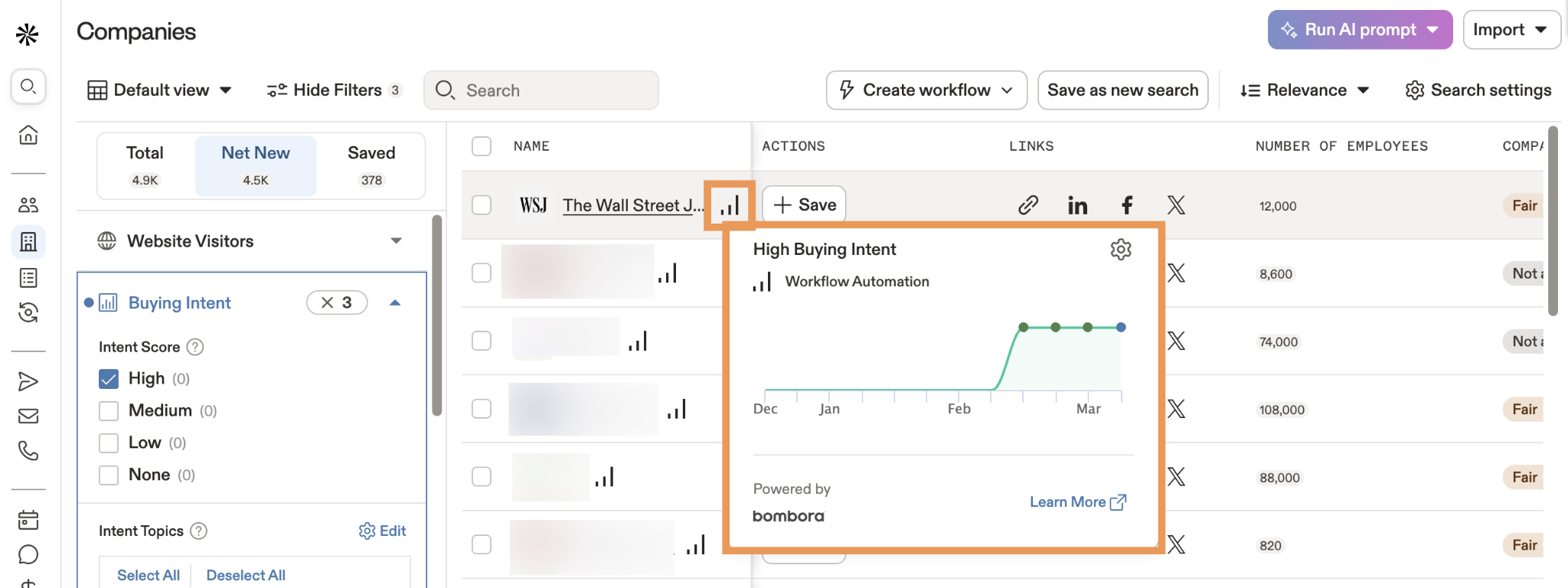The height and width of the screenshot is (588, 1568).
Task: Click the Intent Topics help question icon
Action: (x=198, y=531)
